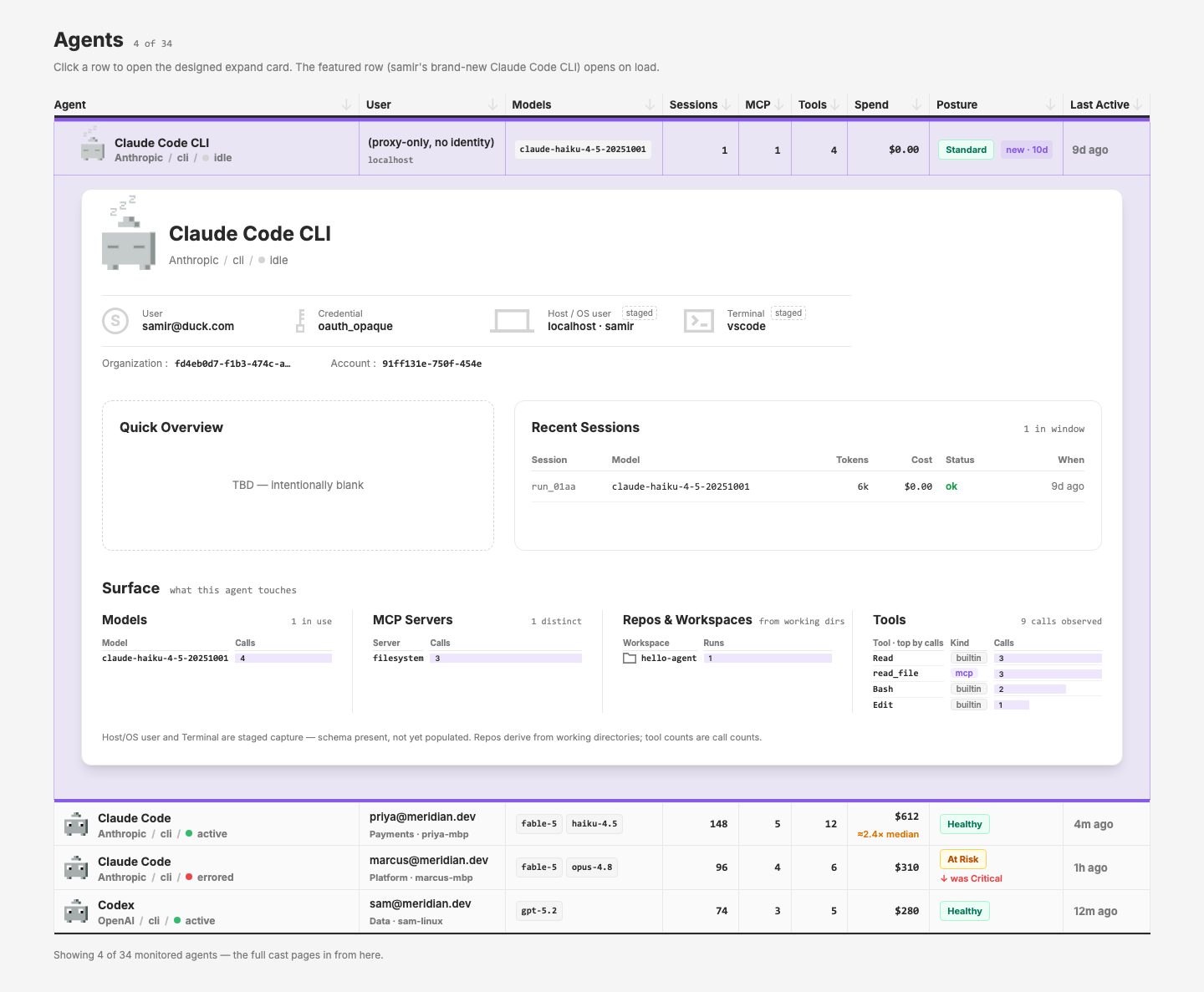Image resolution: width=1204 pixels, height=992 pixels.
Task: Click the $310 spend value
Action: click(x=906, y=867)
